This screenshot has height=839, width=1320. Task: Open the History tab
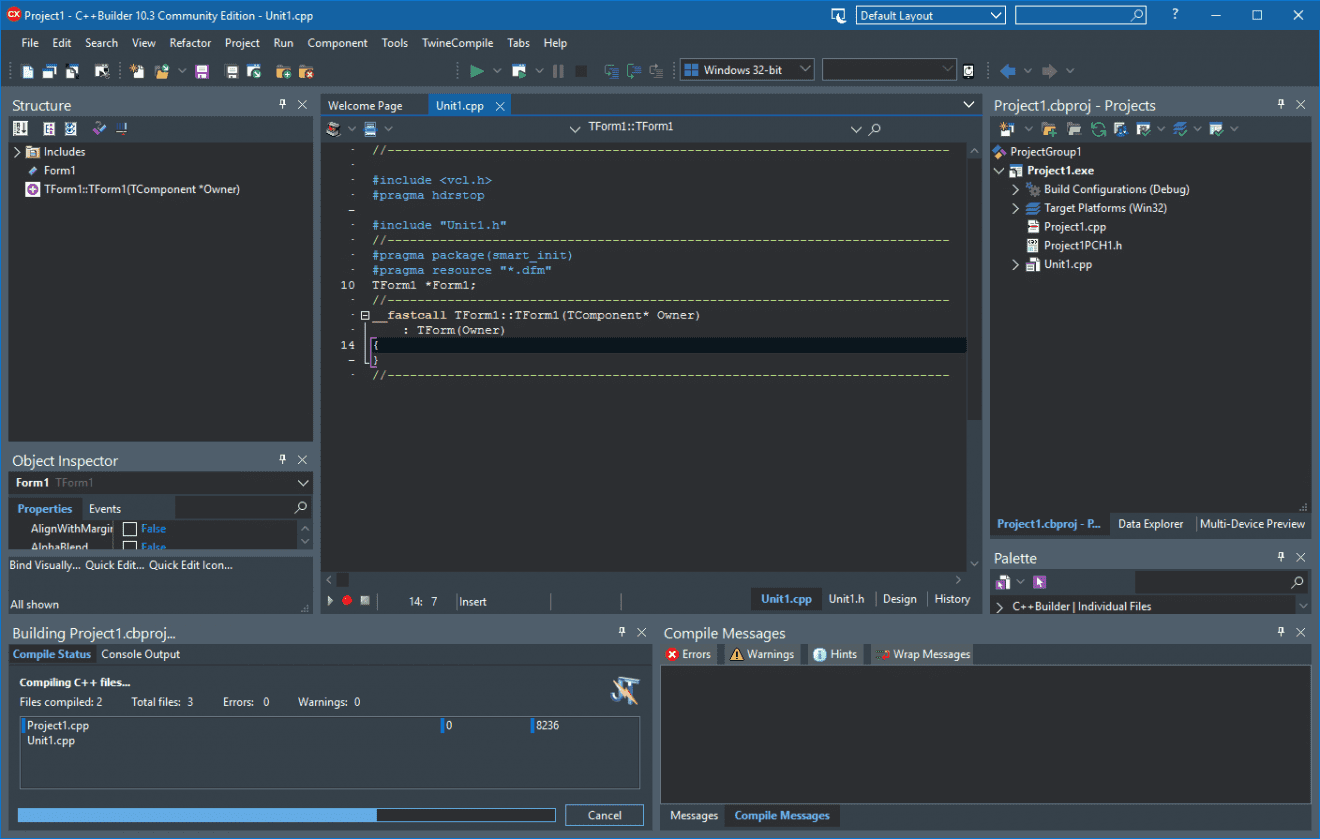coord(952,599)
